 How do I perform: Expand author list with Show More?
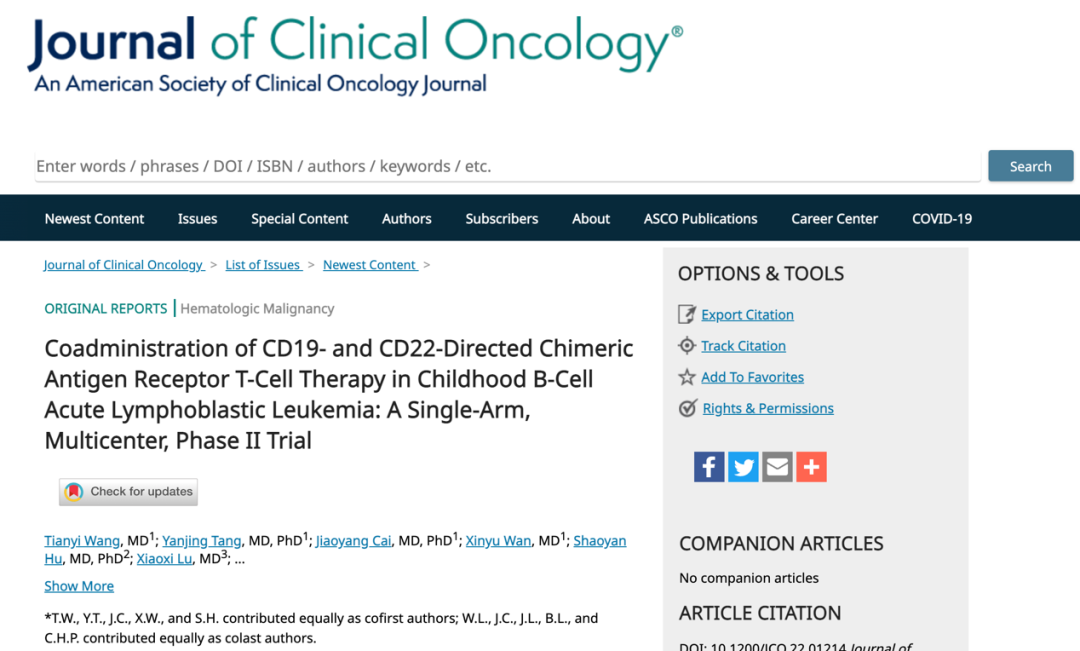tap(79, 586)
